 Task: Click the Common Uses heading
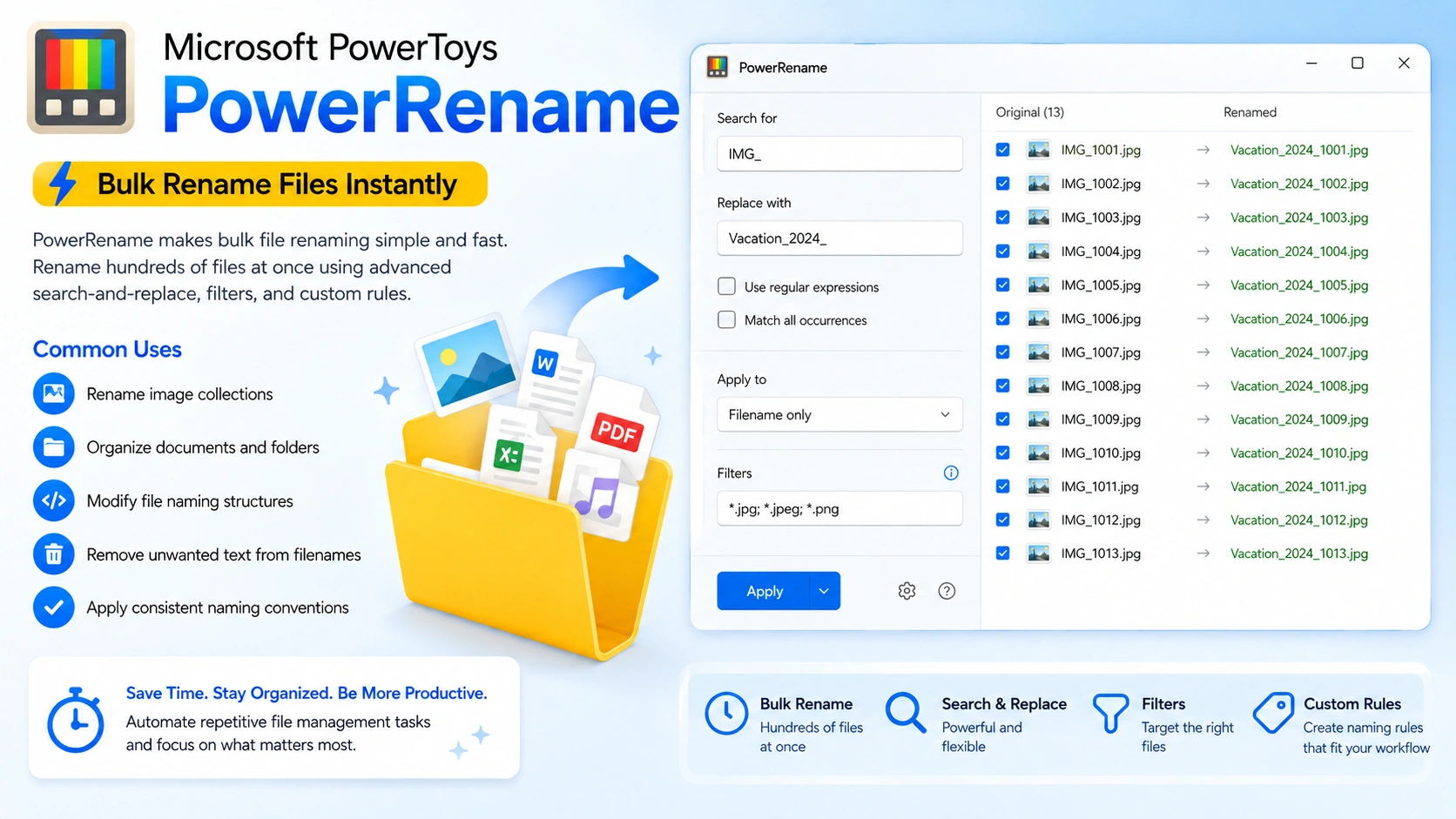107,349
